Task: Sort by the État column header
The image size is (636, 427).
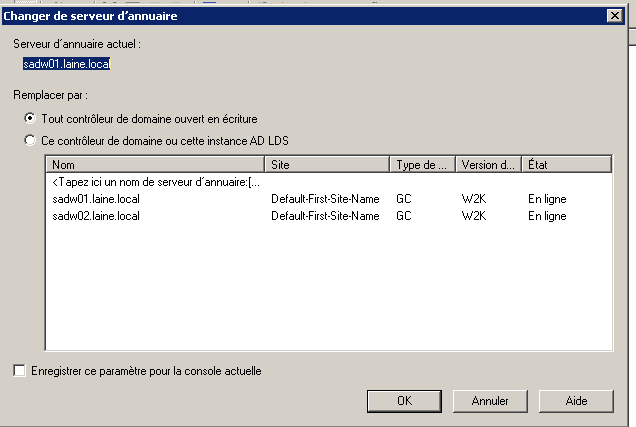Action: point(567,165)
